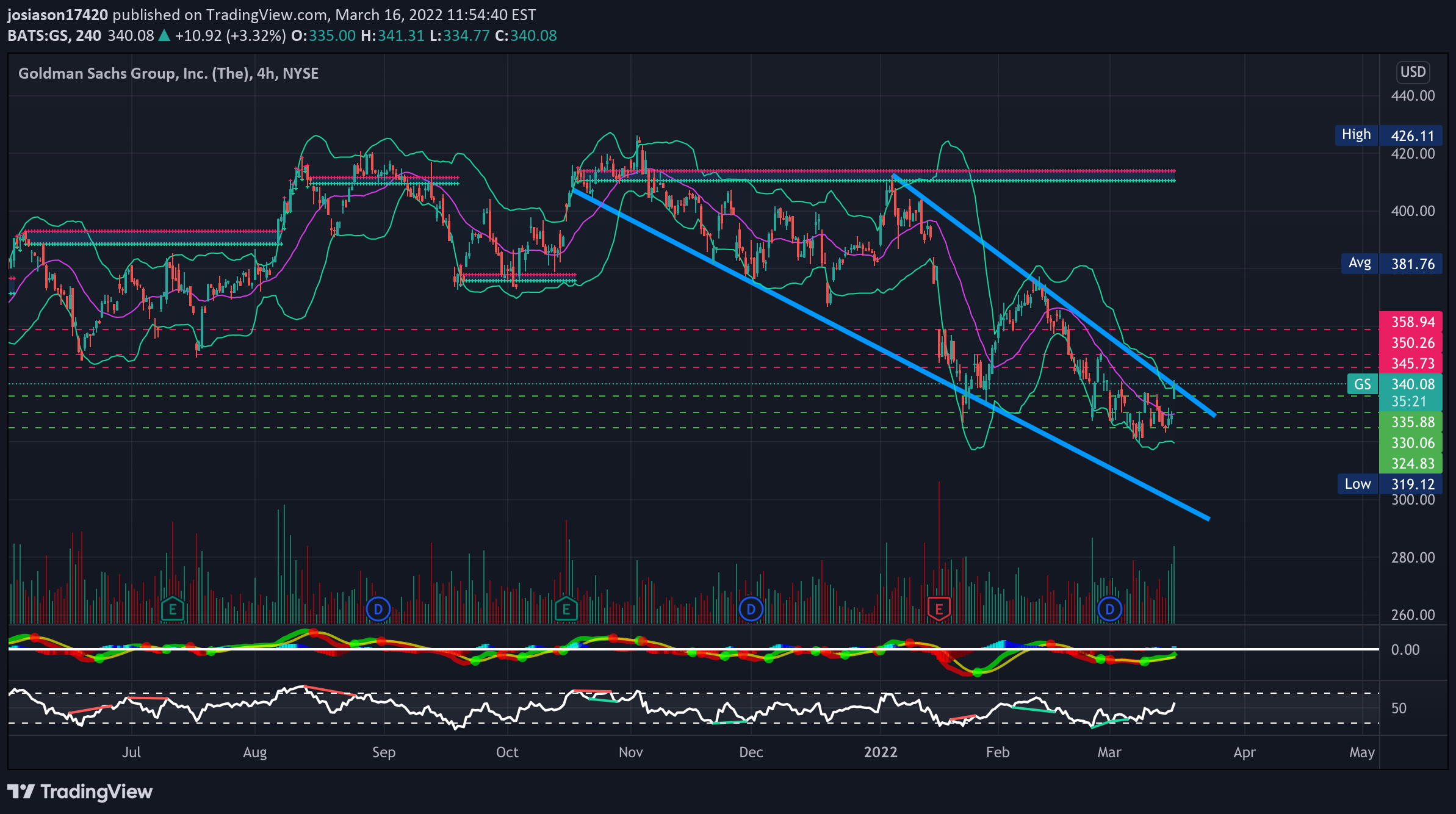Click the Feb label on time axis
Viewport: 1456px width, 814px height.
click(998, 752)
